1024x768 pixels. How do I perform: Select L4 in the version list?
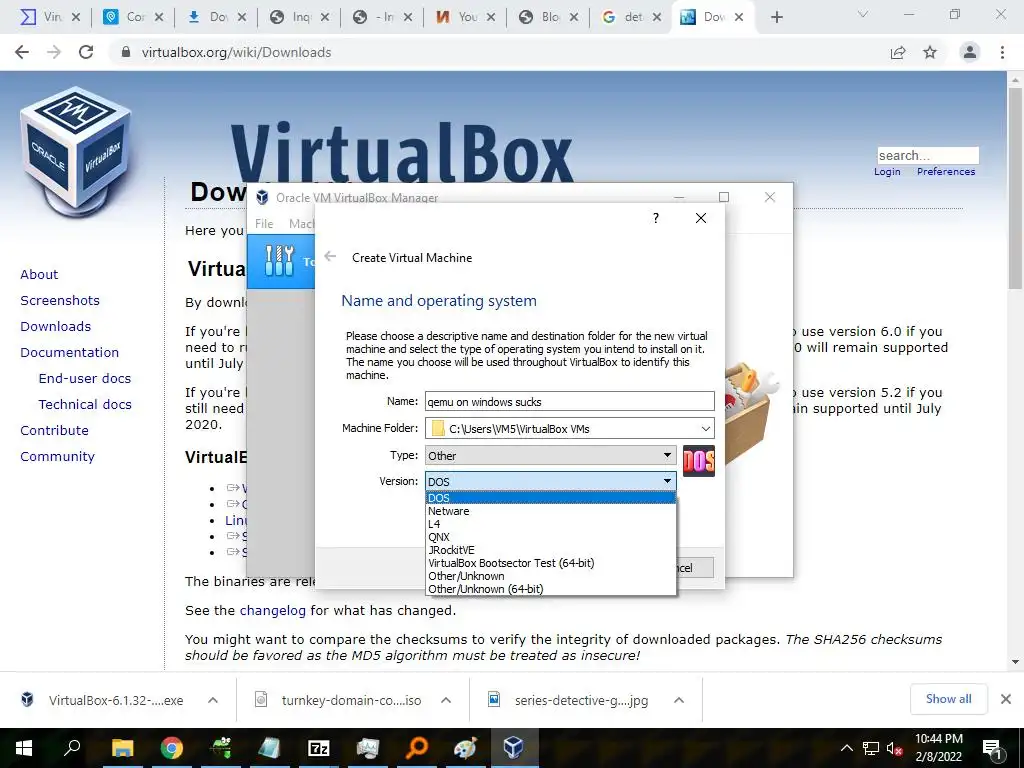(x=551, y=524)
